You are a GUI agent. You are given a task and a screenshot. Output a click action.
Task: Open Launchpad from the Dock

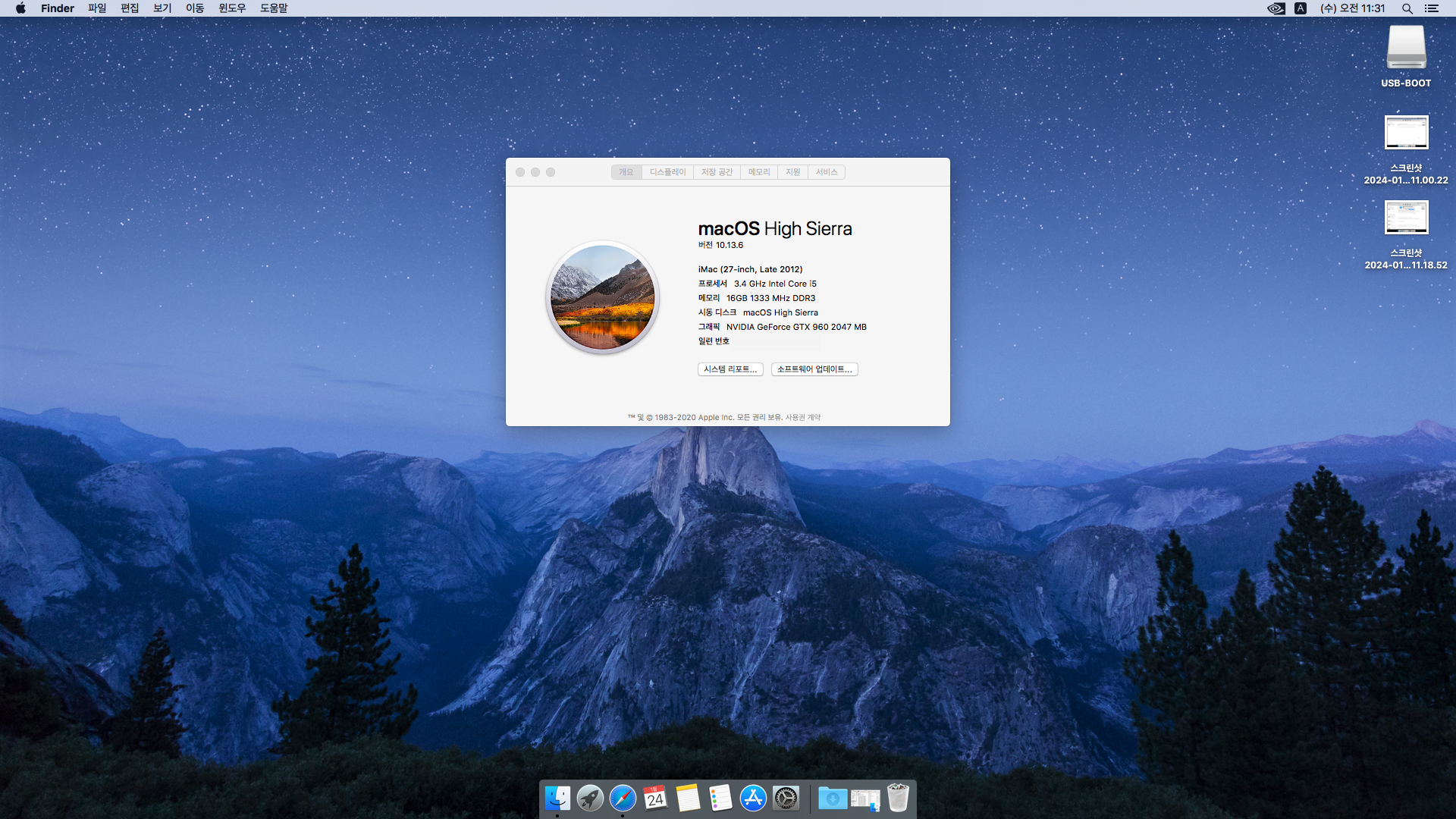590,798
